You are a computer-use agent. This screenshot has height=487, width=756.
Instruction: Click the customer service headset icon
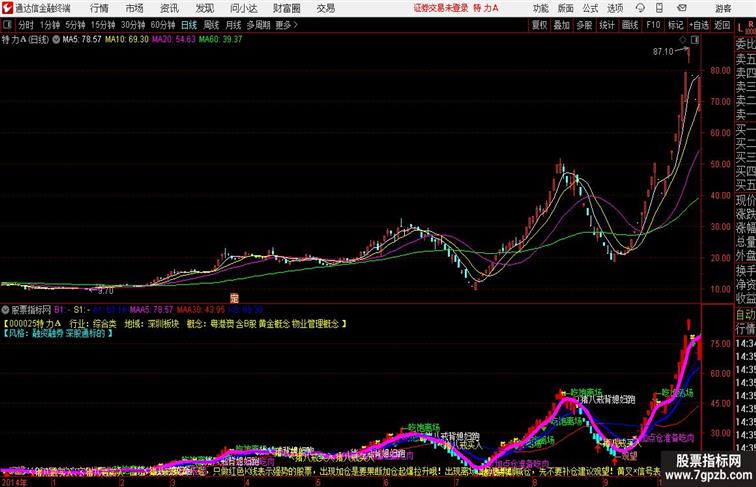tap(640, 8)
